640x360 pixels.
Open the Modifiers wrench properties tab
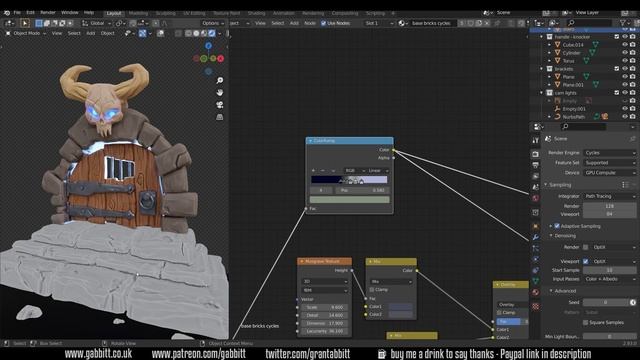(536, 237)
